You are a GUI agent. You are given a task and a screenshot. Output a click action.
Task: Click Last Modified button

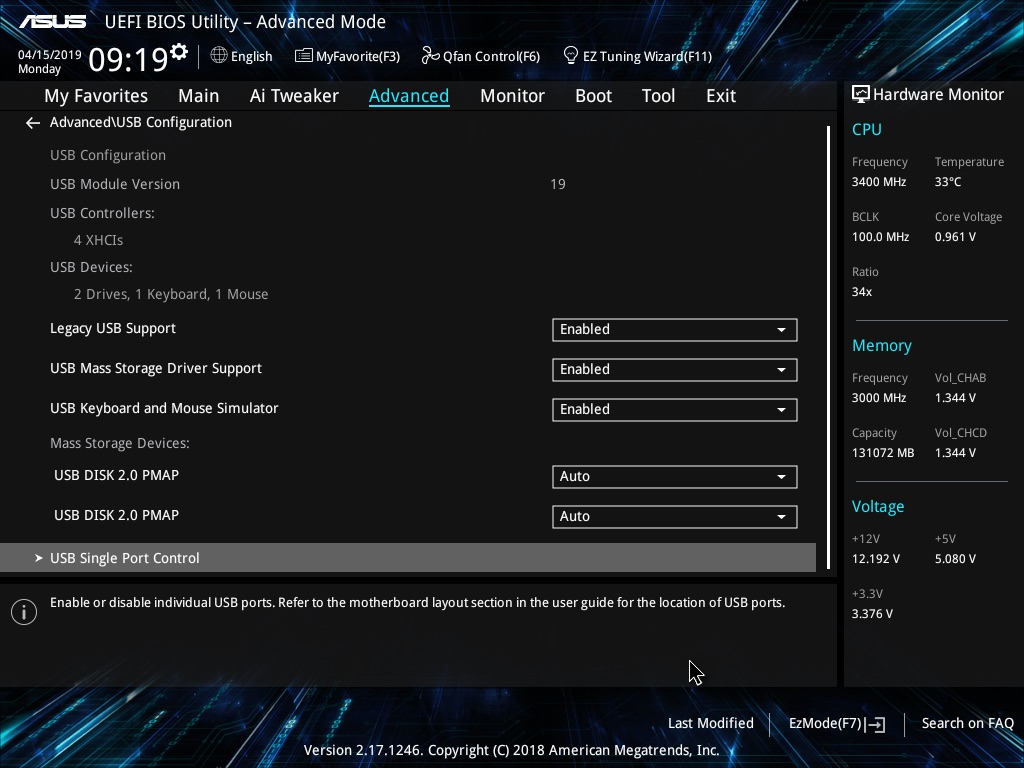pos(711,724)
